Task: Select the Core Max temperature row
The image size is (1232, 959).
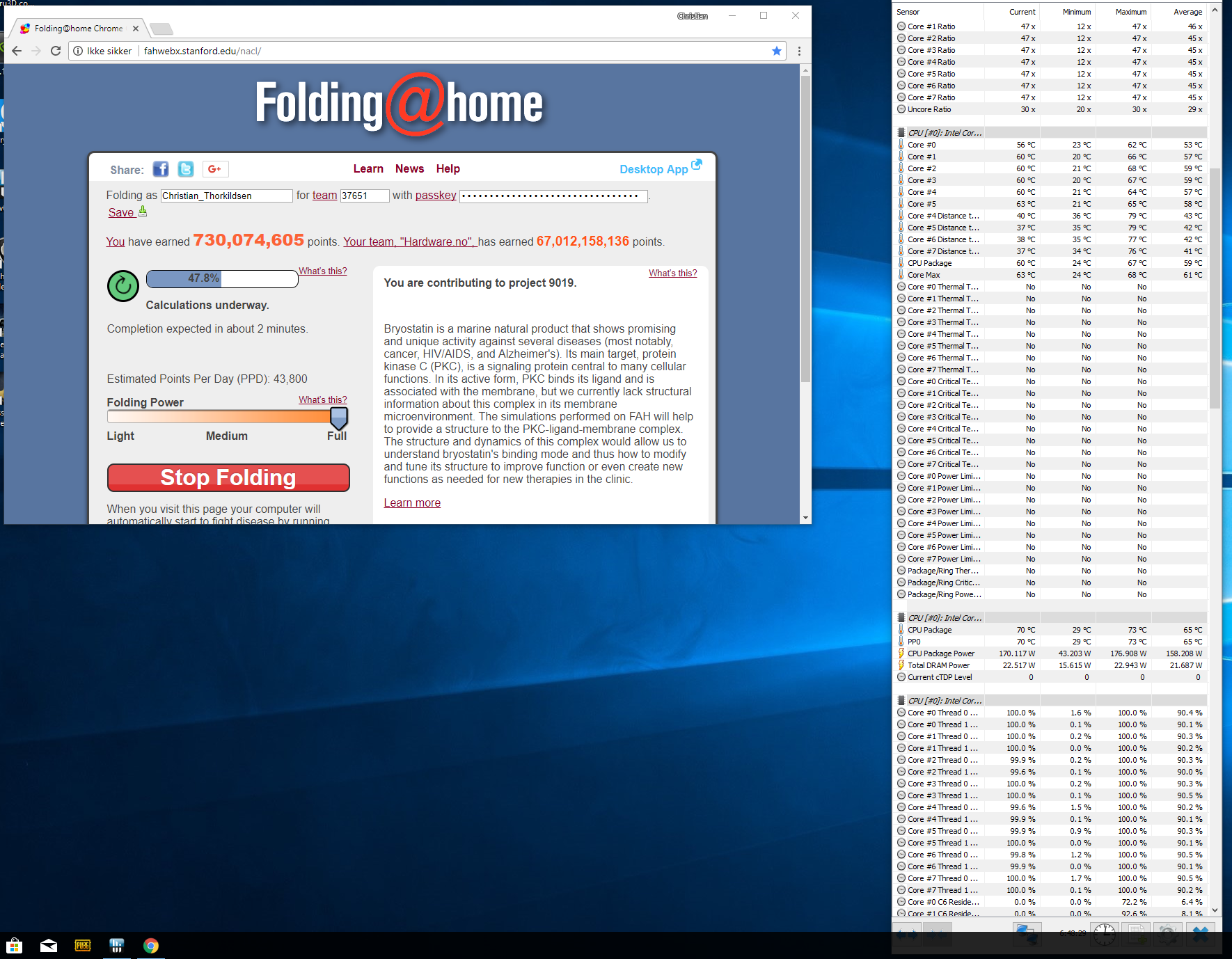Action: 1051,275
